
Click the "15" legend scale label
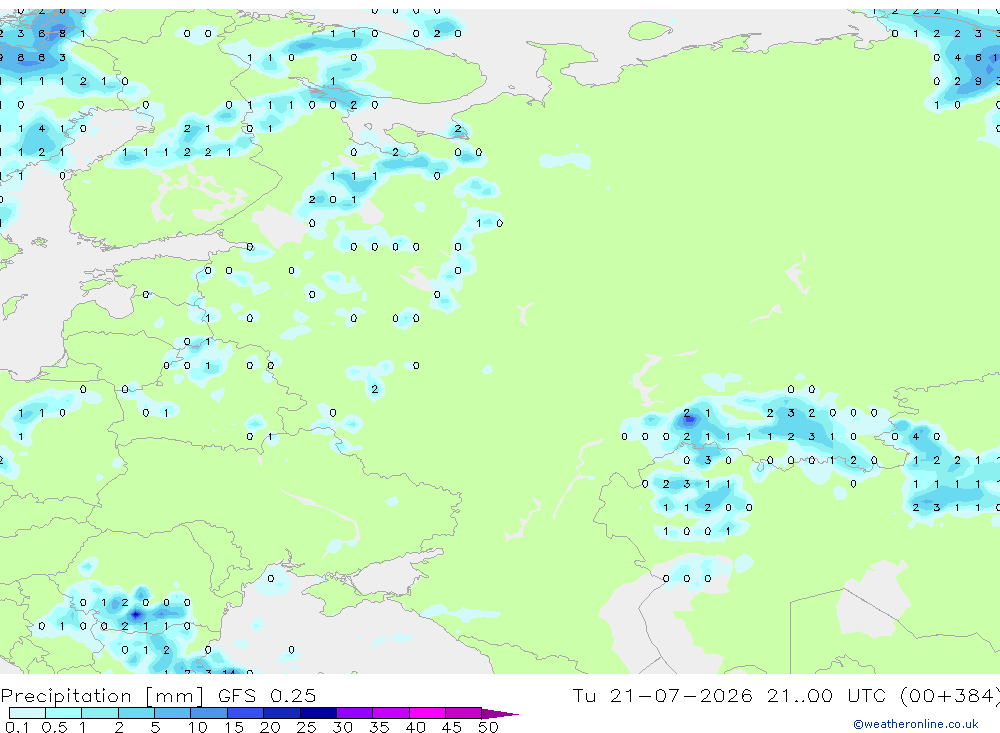pyautogui.click(x=234, y=727)
